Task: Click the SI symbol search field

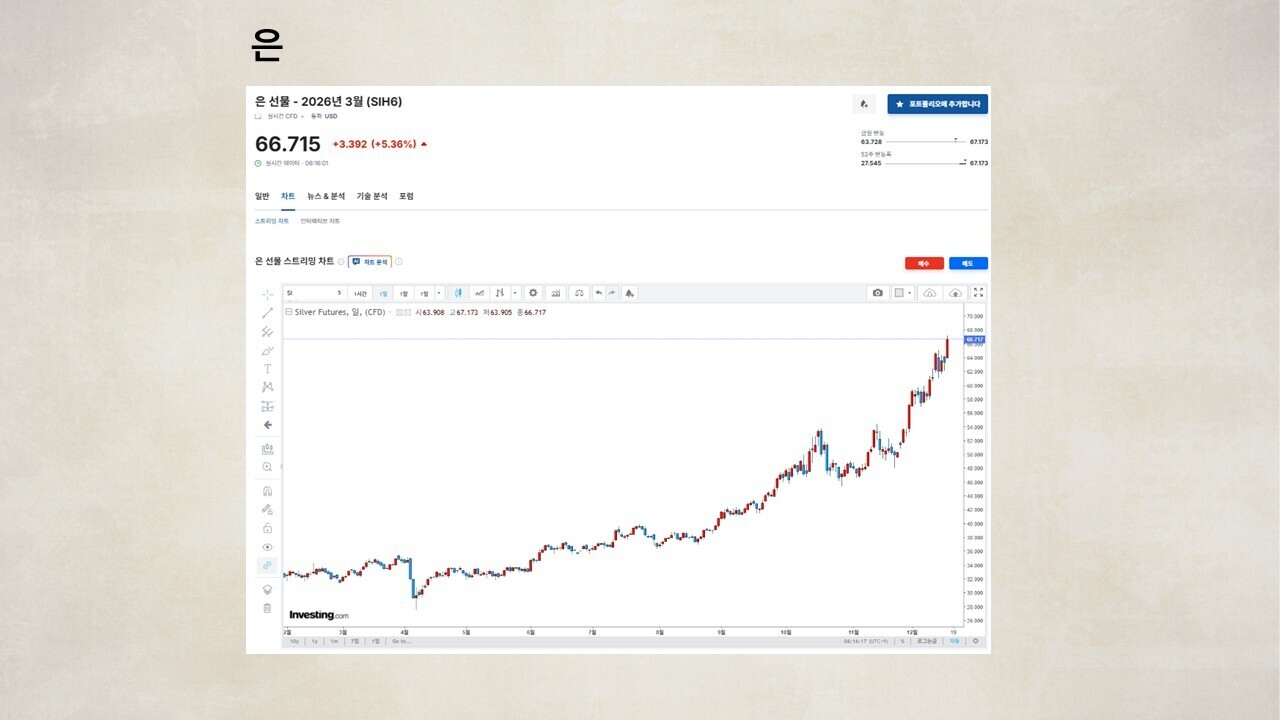Action: (x=310, y=293)
